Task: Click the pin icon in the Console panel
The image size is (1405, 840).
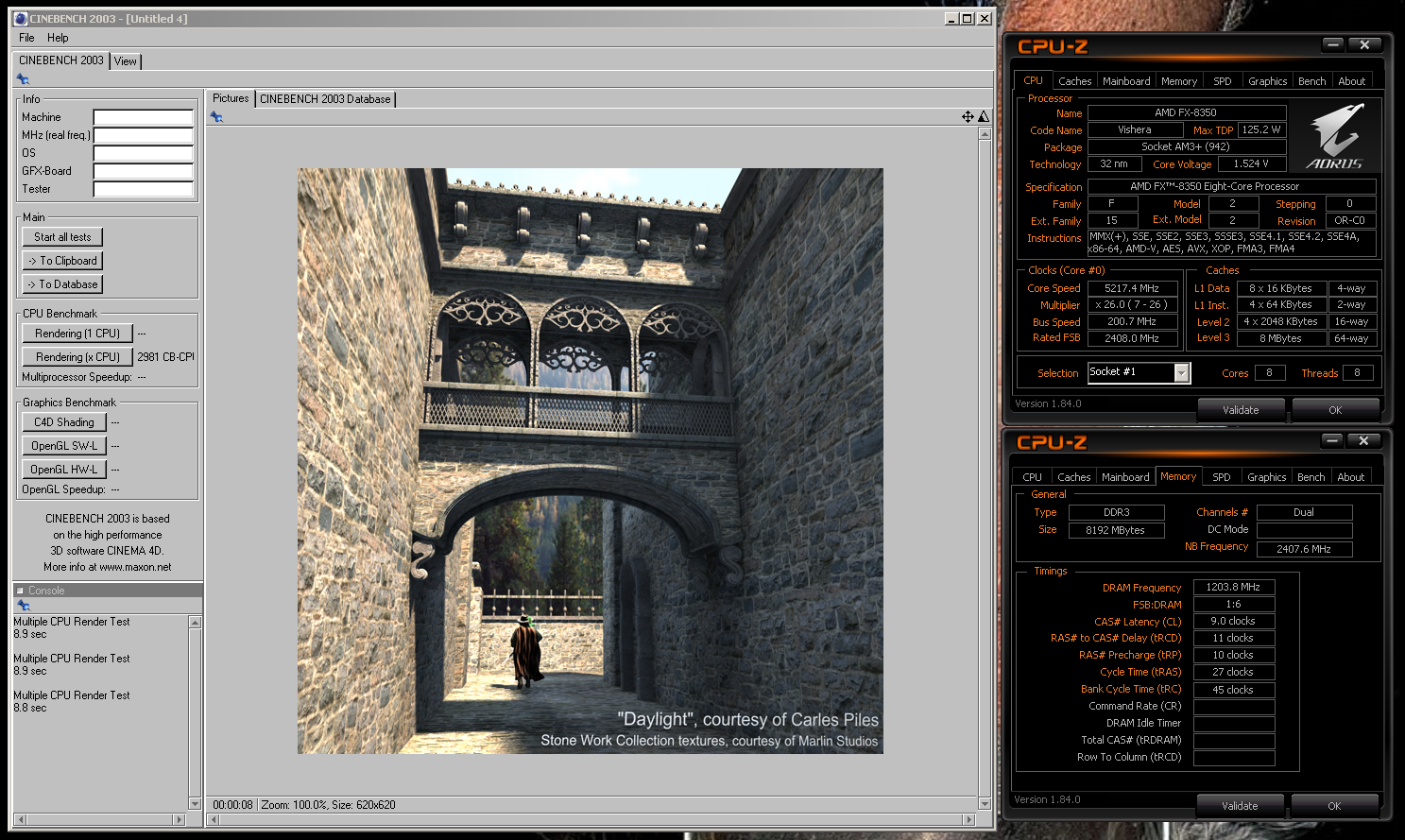Action: (x=24, y=606)
